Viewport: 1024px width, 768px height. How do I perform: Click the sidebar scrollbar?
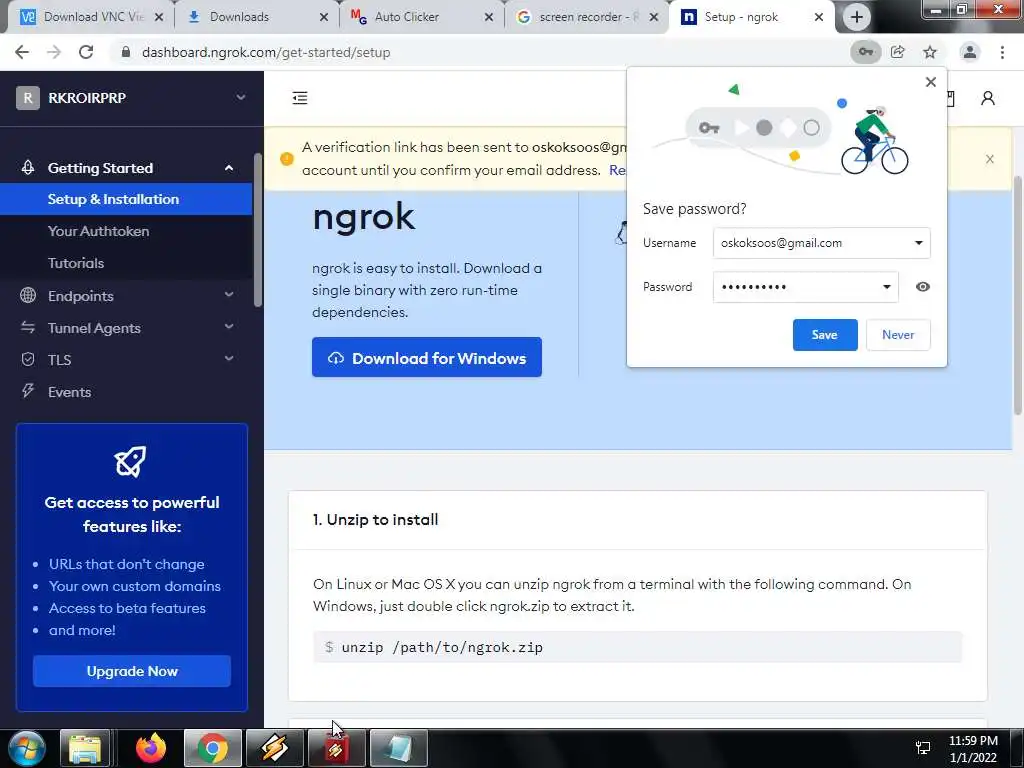(258, 230)
